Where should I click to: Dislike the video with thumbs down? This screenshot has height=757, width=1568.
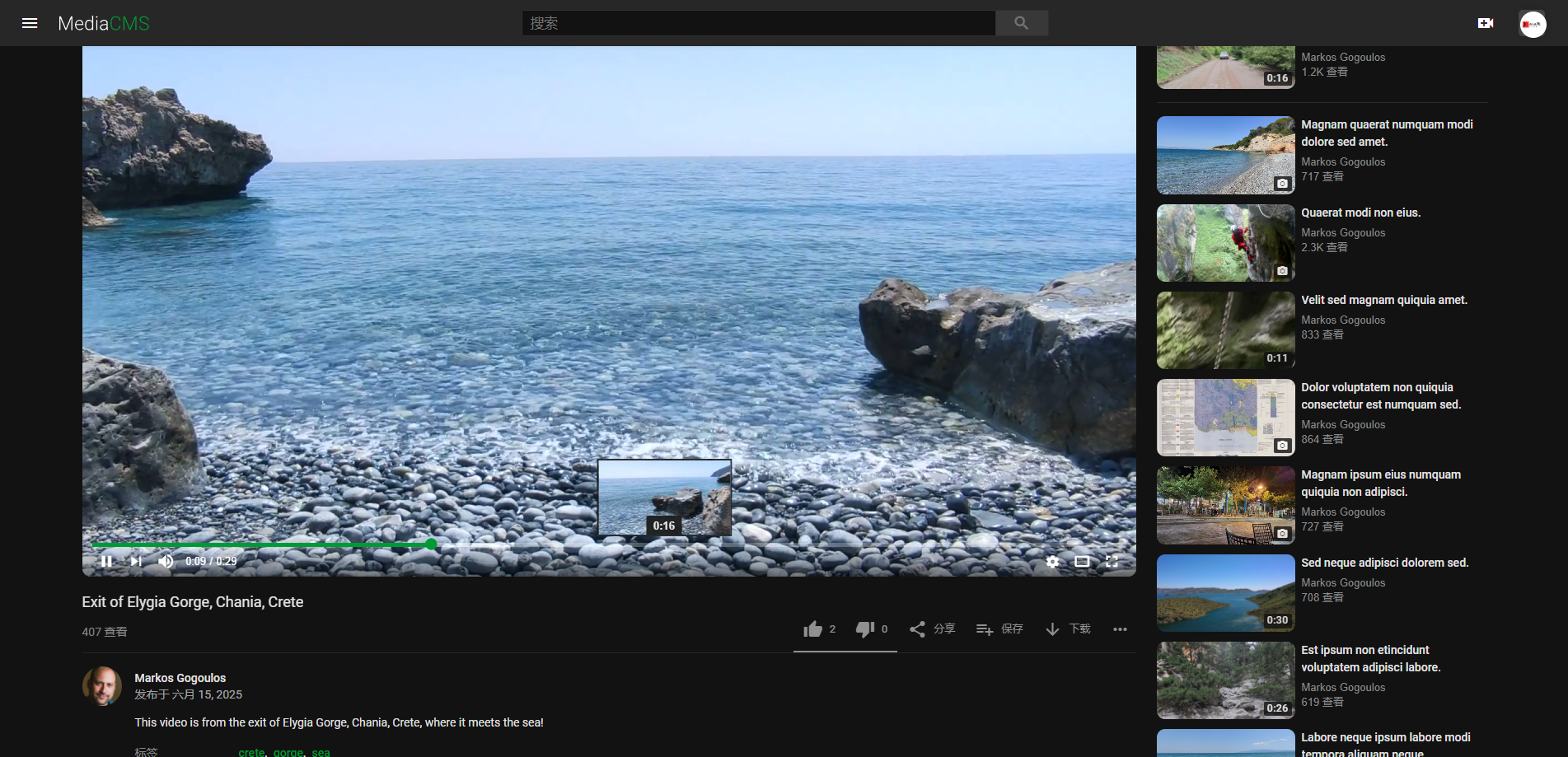(872, 629)
